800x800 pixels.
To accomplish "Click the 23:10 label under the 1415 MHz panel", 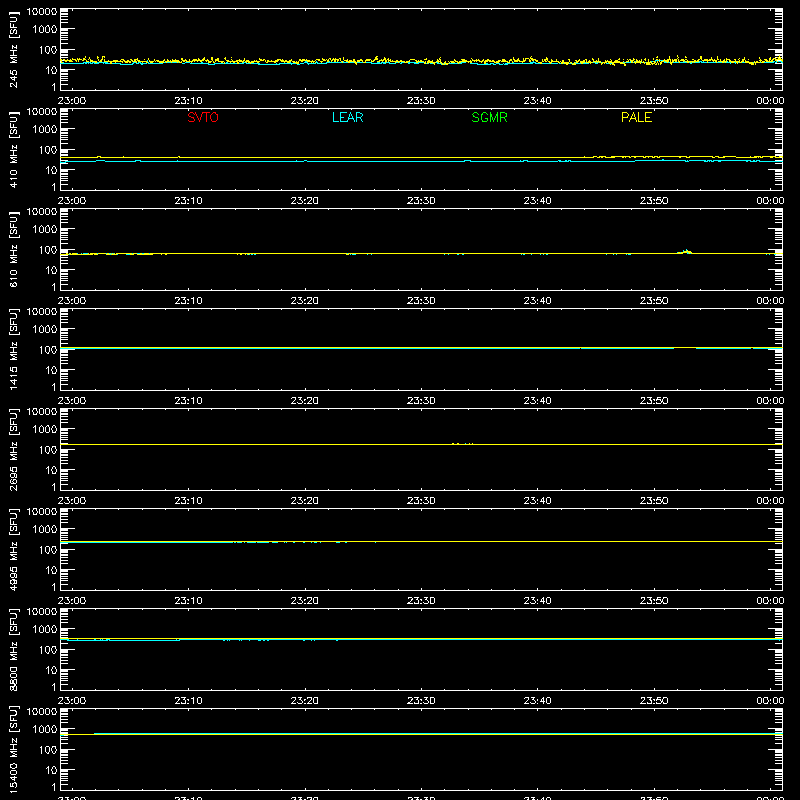I will (x=188, y=401).
